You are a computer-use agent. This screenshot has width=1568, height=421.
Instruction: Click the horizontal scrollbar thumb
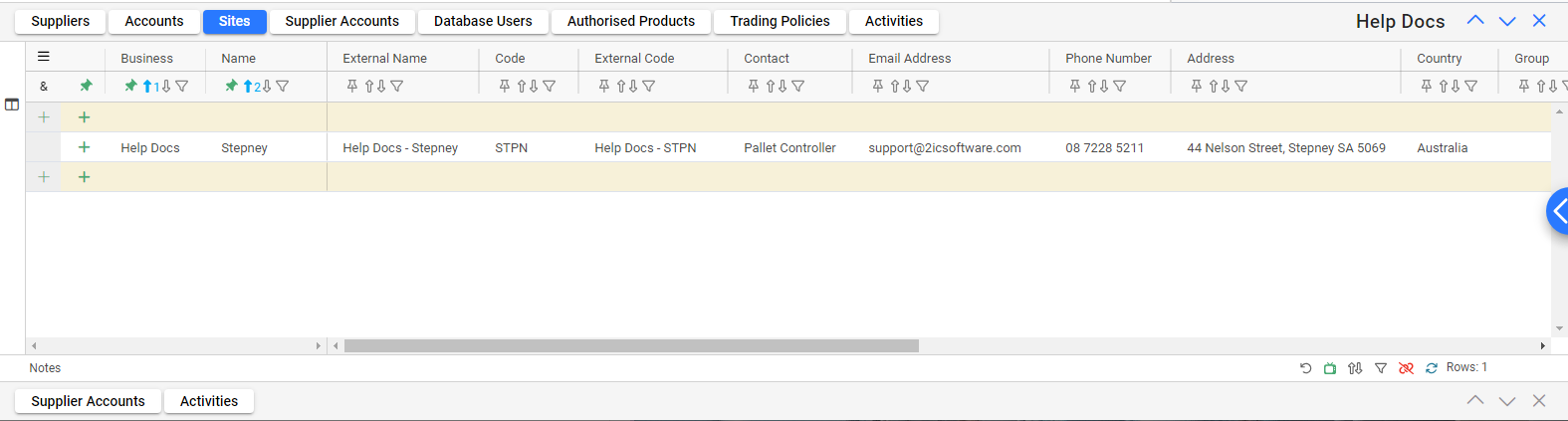(631, 346)
